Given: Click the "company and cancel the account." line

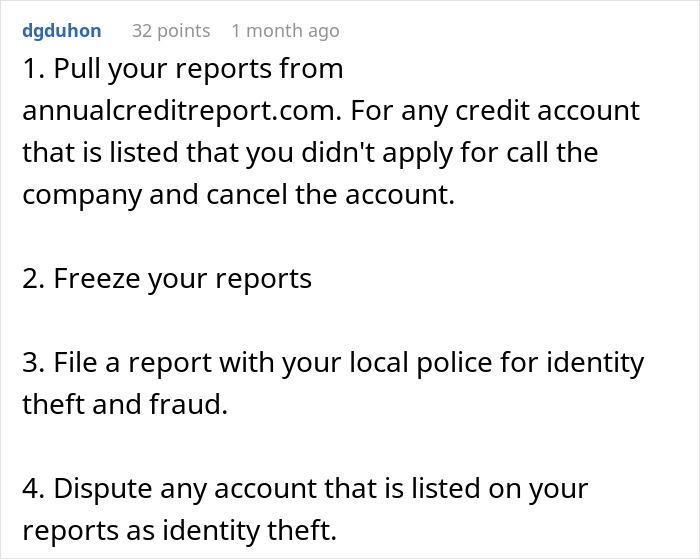Looking at the screenshot, I should pos(238,194).
